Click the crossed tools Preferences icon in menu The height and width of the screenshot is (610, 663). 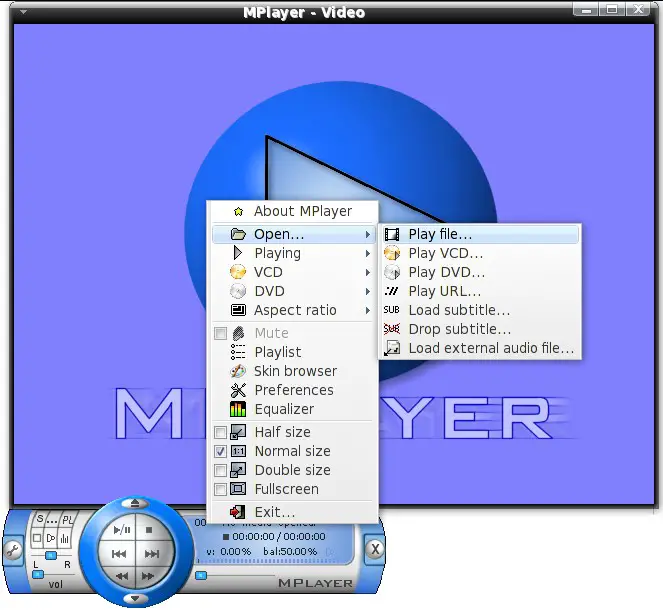coord(238,390)
